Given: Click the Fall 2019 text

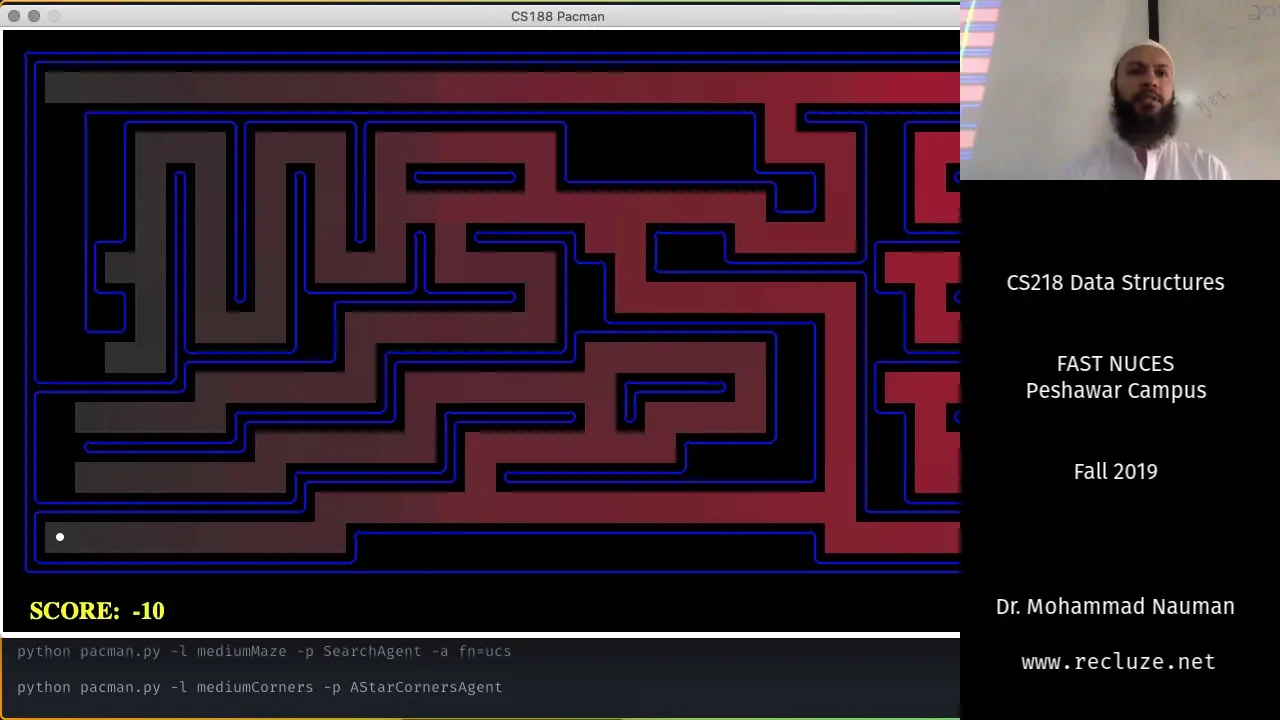Looking at the screenshot, I should tap(1115, 472).
